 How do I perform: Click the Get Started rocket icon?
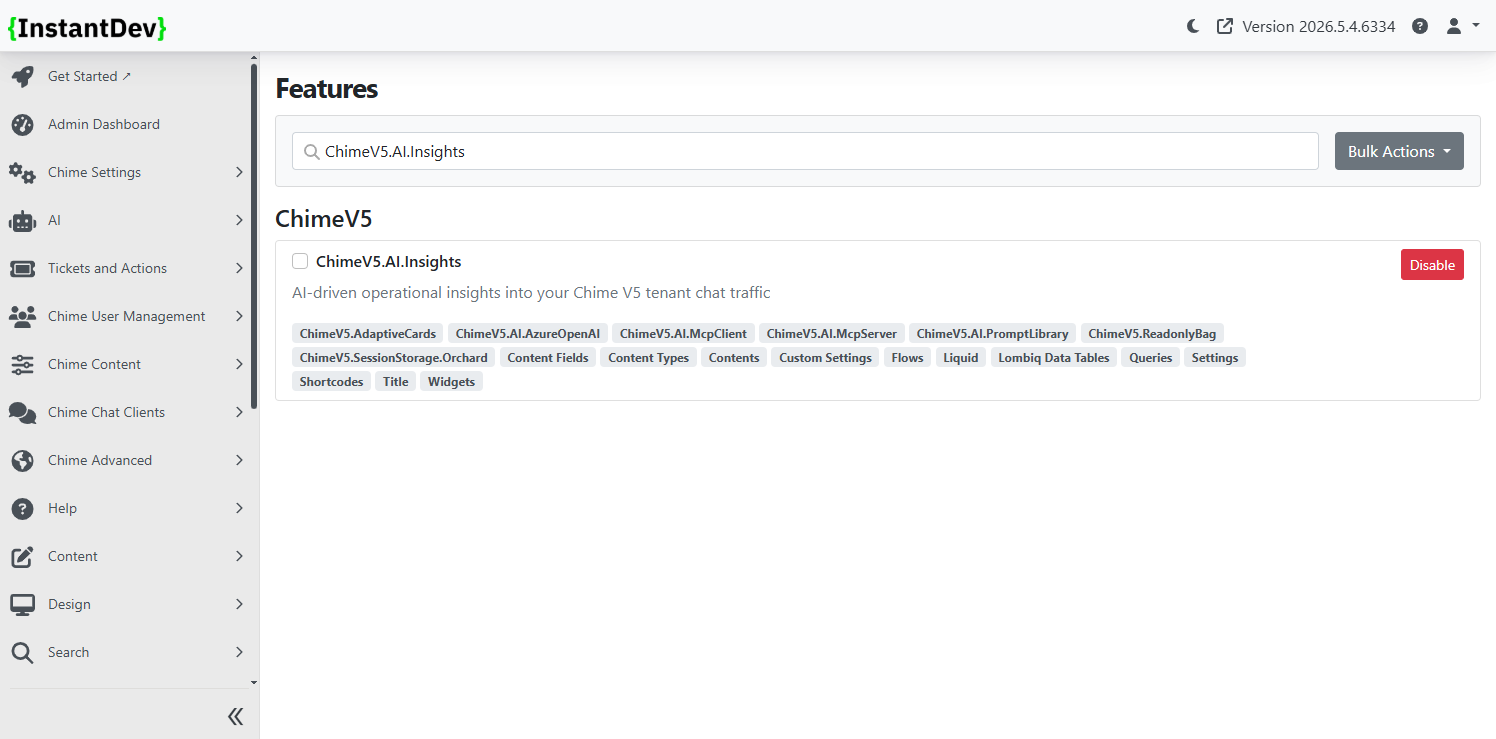[x=22, y=76]
